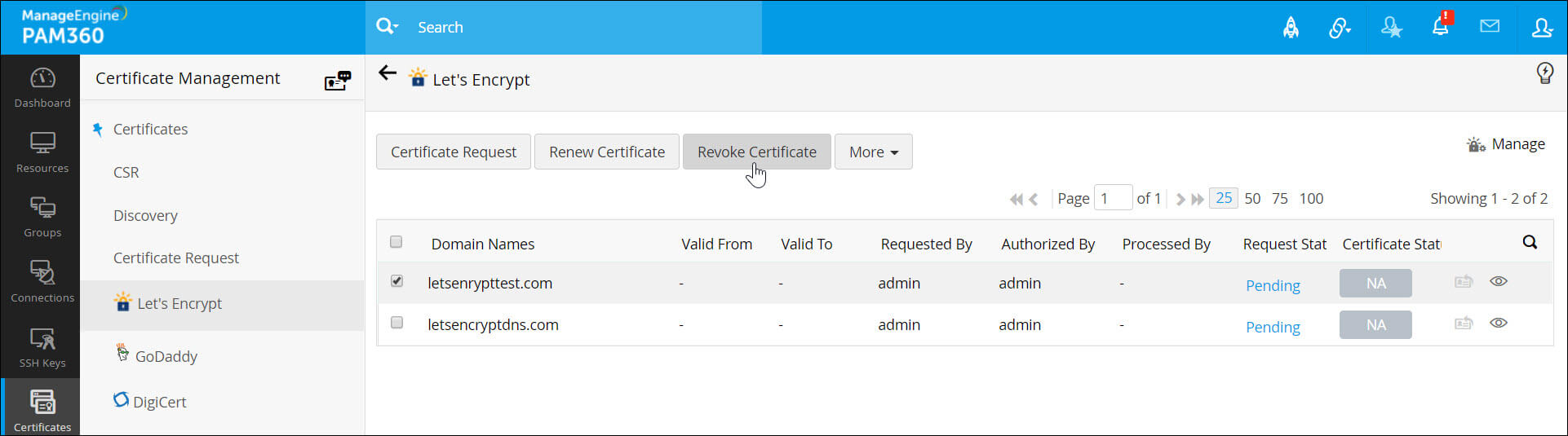Open SSH Keys in the sidebar
Image resolution: width=1568 pixels, height=436 pixels.
(x=42, y=347)
